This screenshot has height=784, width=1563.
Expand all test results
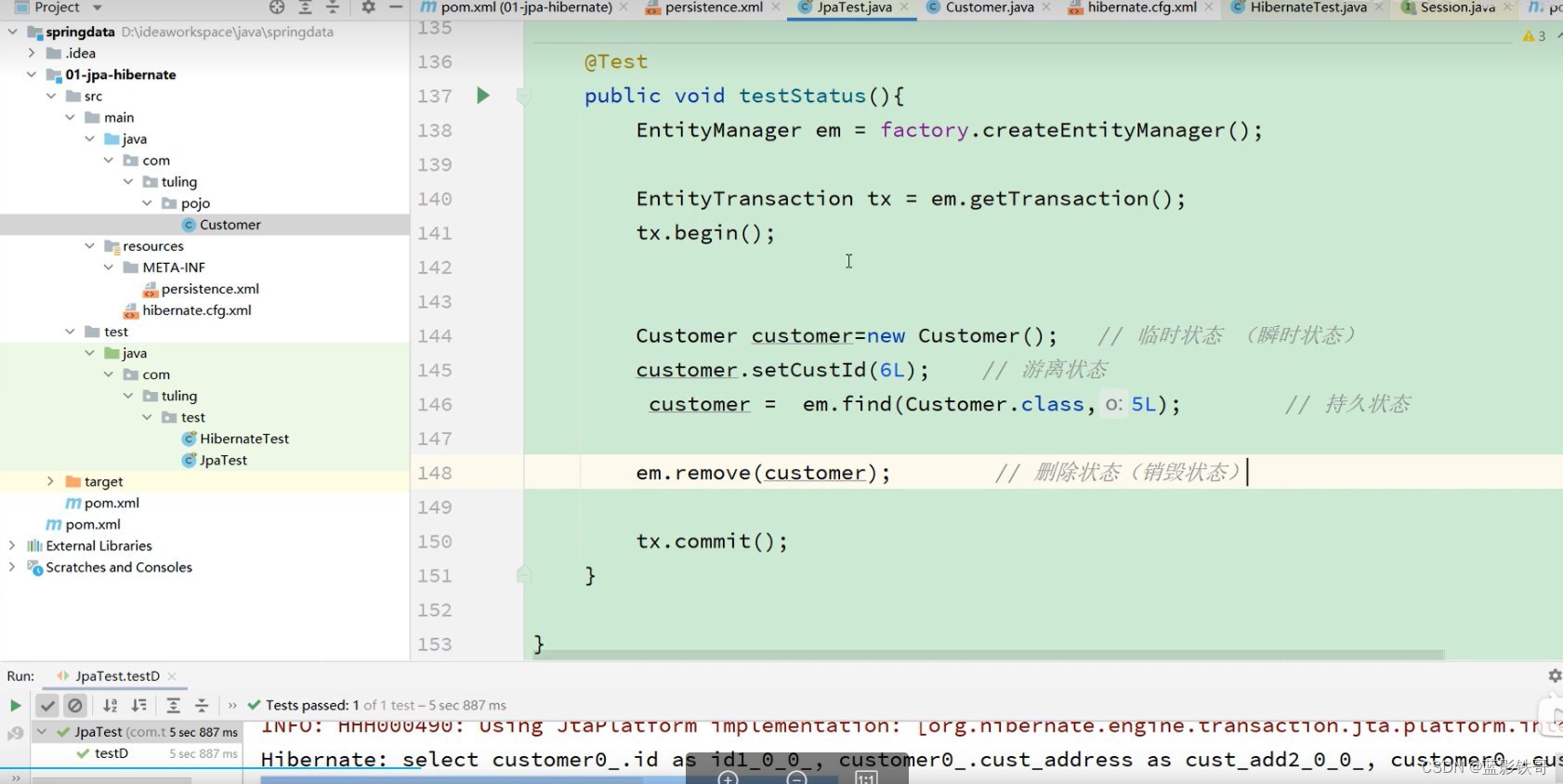coord(174,706)
